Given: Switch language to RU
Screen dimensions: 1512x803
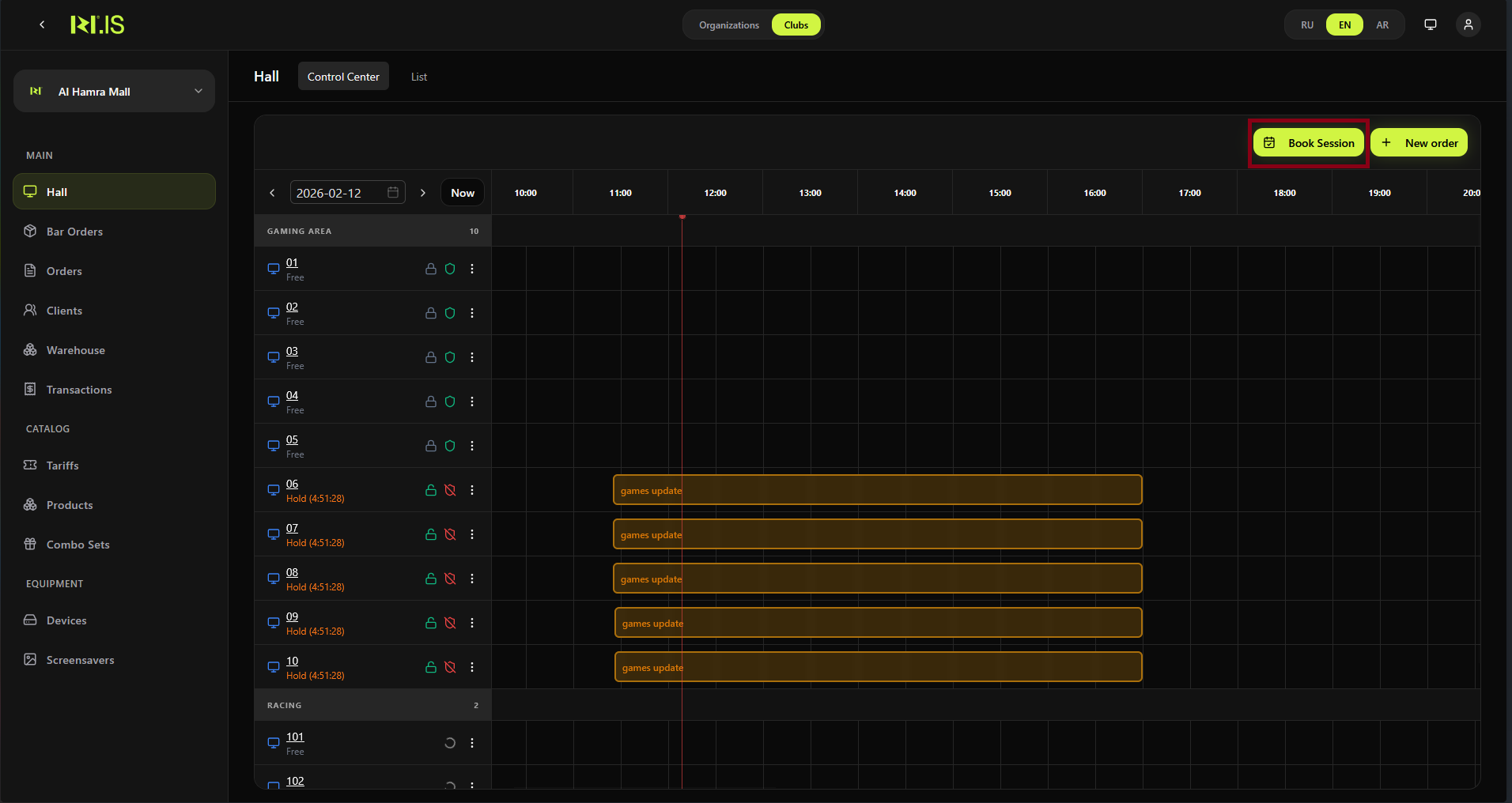Looking at the screenshot, I should pyautogui.click(x=1307, y=25).
